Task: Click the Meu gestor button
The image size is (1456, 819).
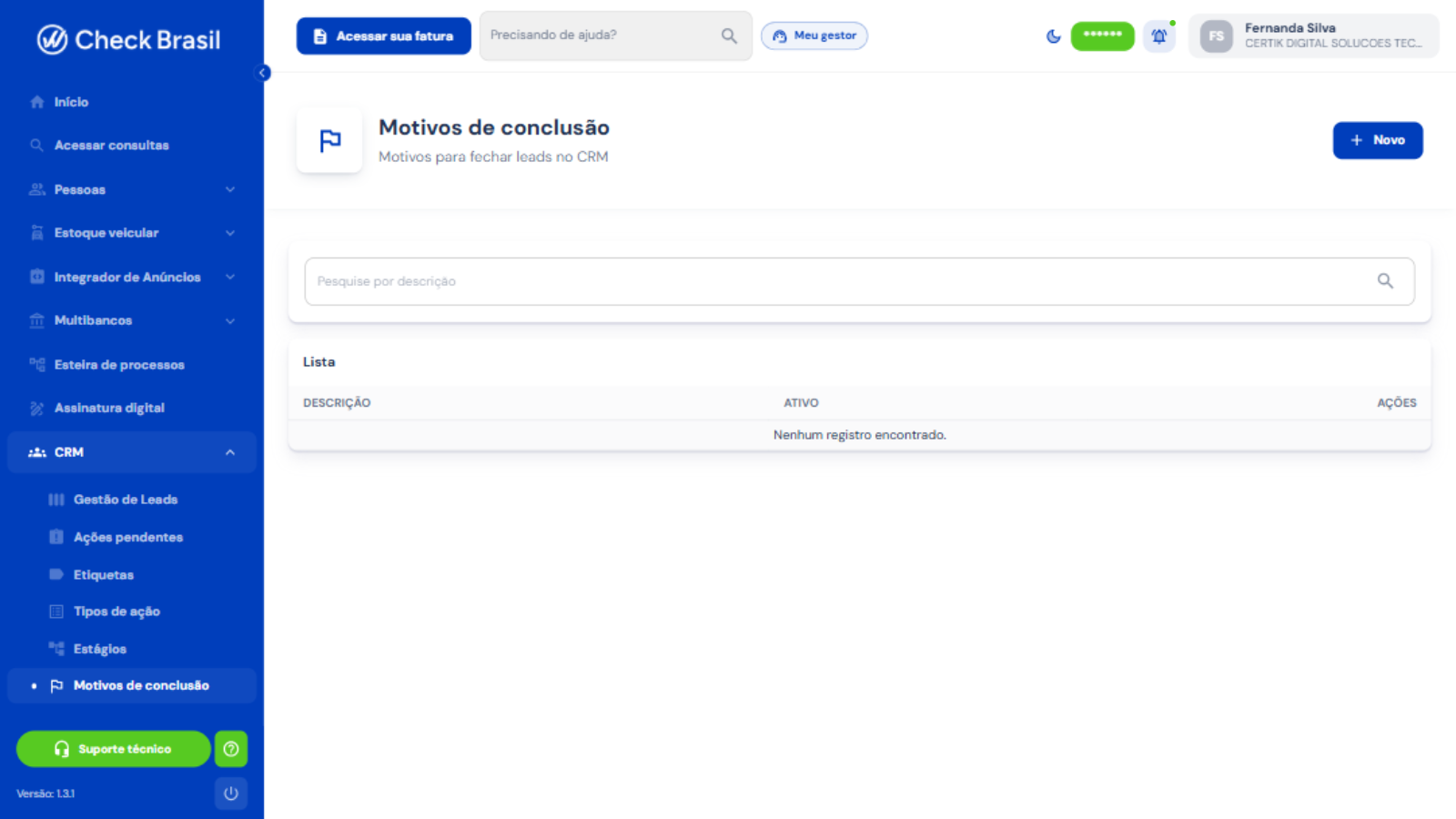Action: (814, 35)
